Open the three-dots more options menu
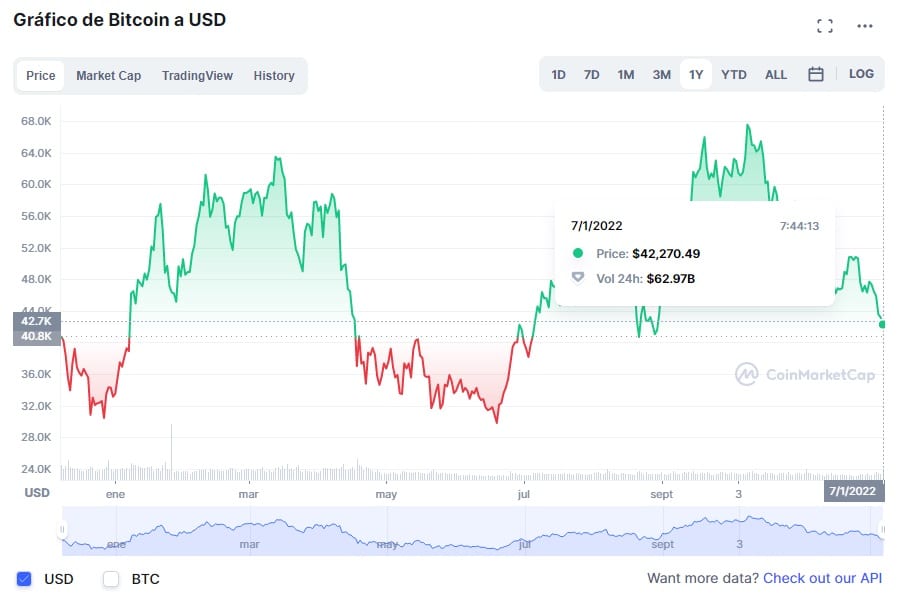The image size is (901, 615). coord(865,26)
